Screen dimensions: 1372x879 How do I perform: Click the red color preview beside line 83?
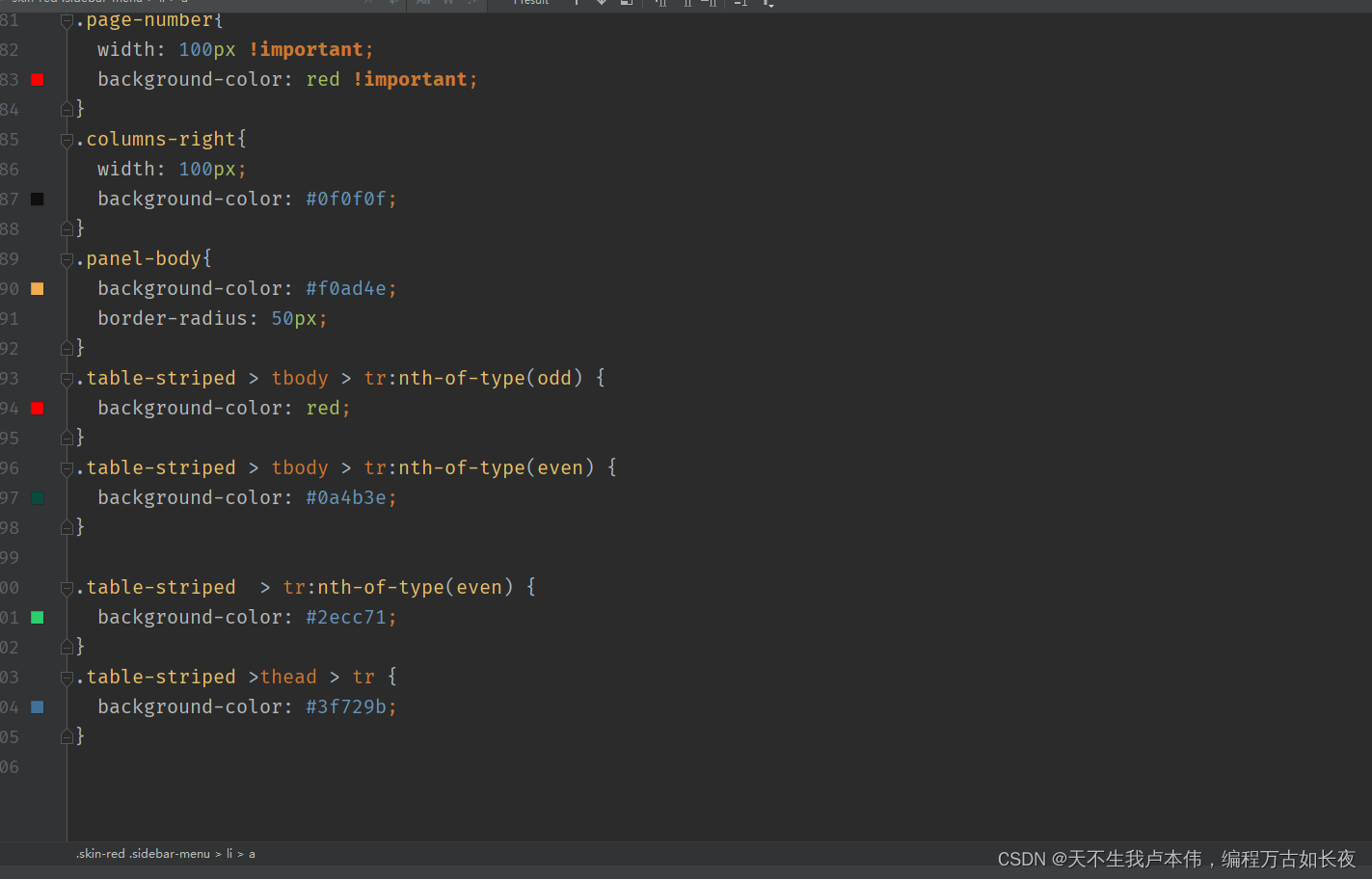coord(37,79)
